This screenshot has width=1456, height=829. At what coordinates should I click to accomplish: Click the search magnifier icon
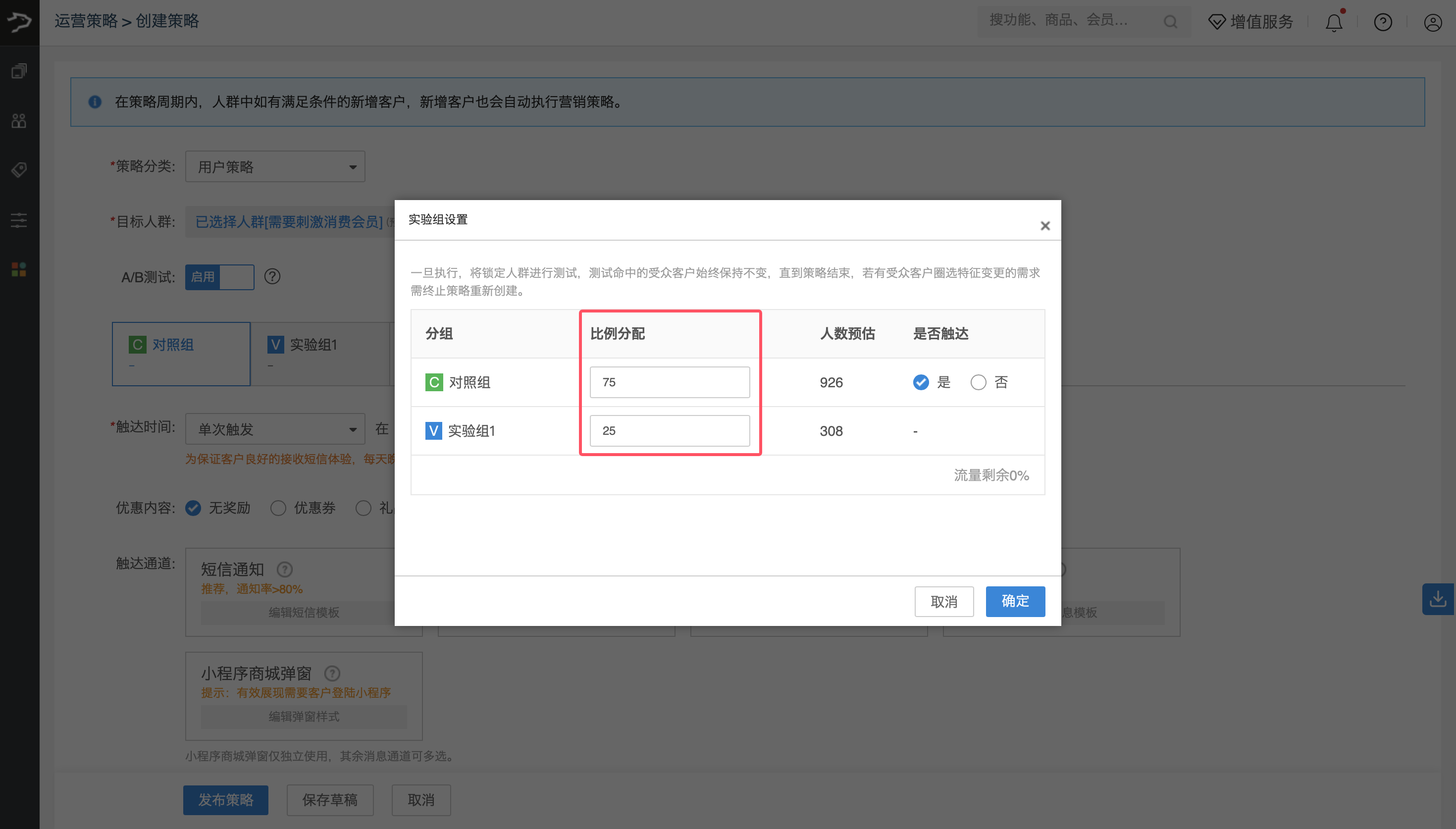coord(1170,22)
